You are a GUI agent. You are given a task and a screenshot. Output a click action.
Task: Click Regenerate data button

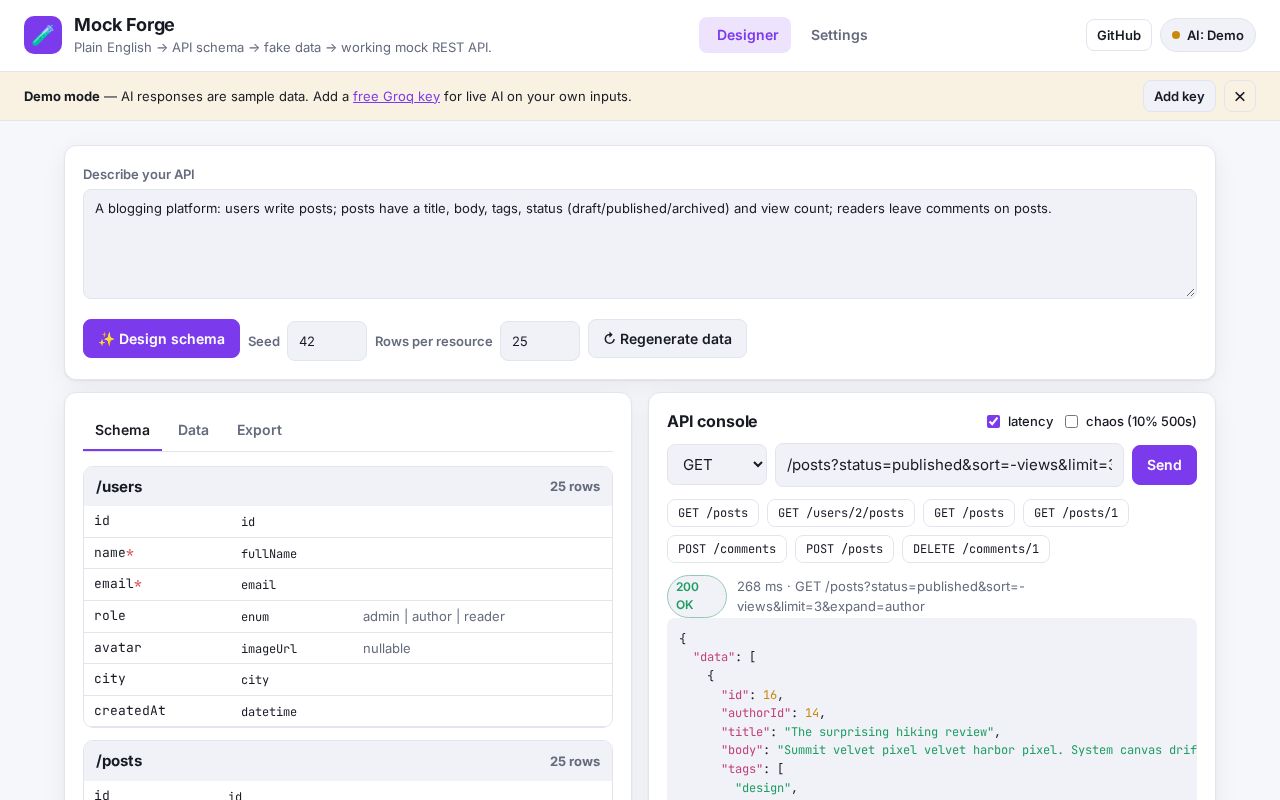667,339
